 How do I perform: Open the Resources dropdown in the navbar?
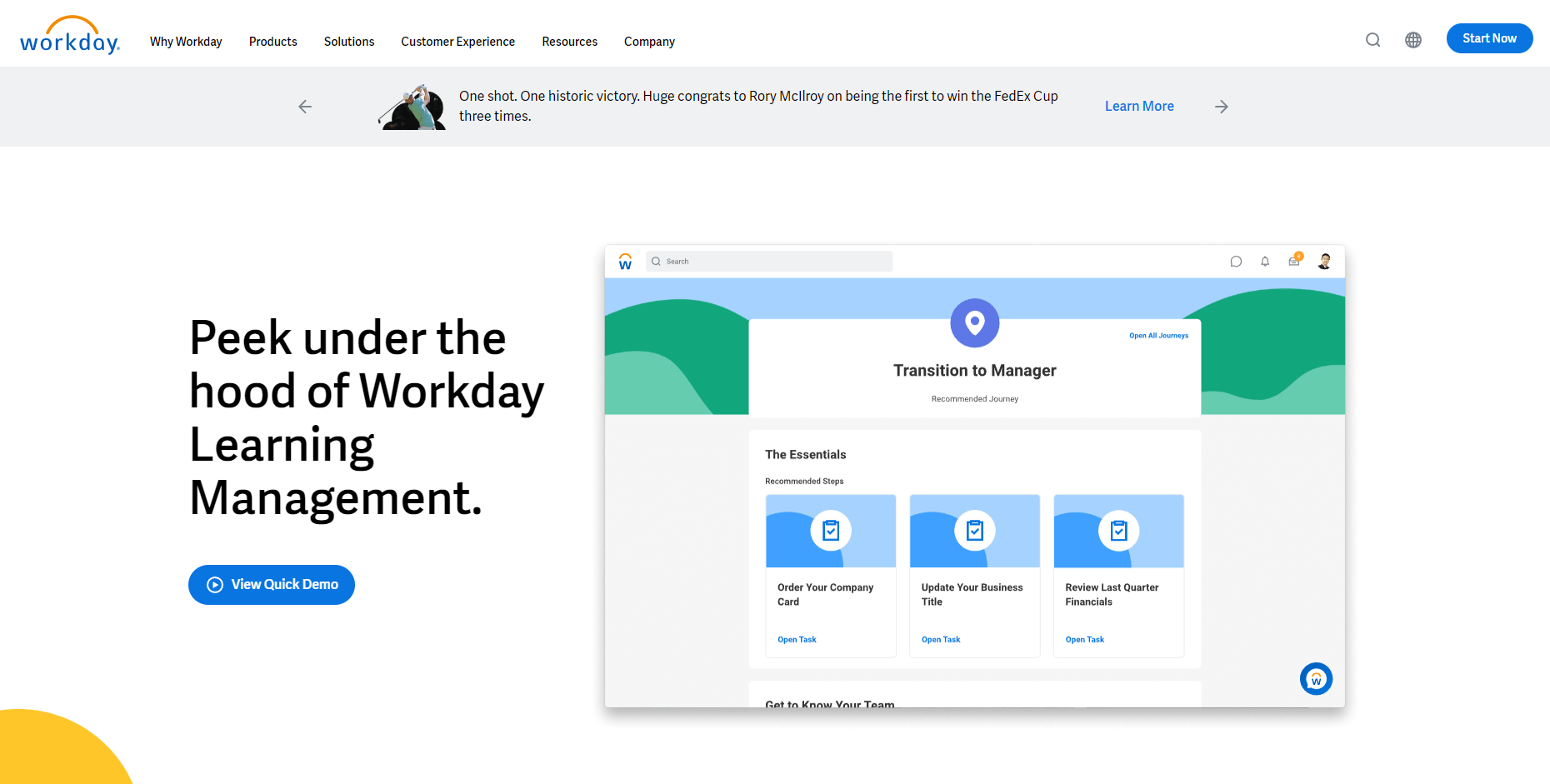pos(569,41)
